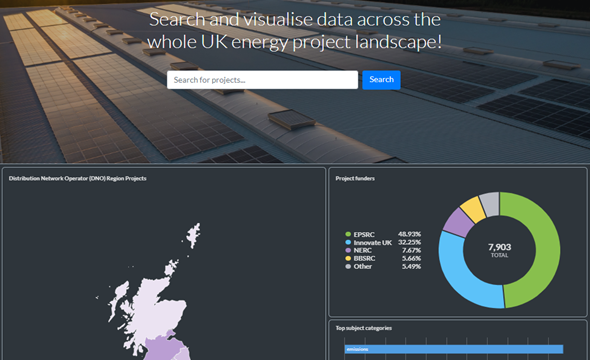Select the yellow BBSRC legend dot
Viewport: 590px width, 360px height.
point(348,258)
